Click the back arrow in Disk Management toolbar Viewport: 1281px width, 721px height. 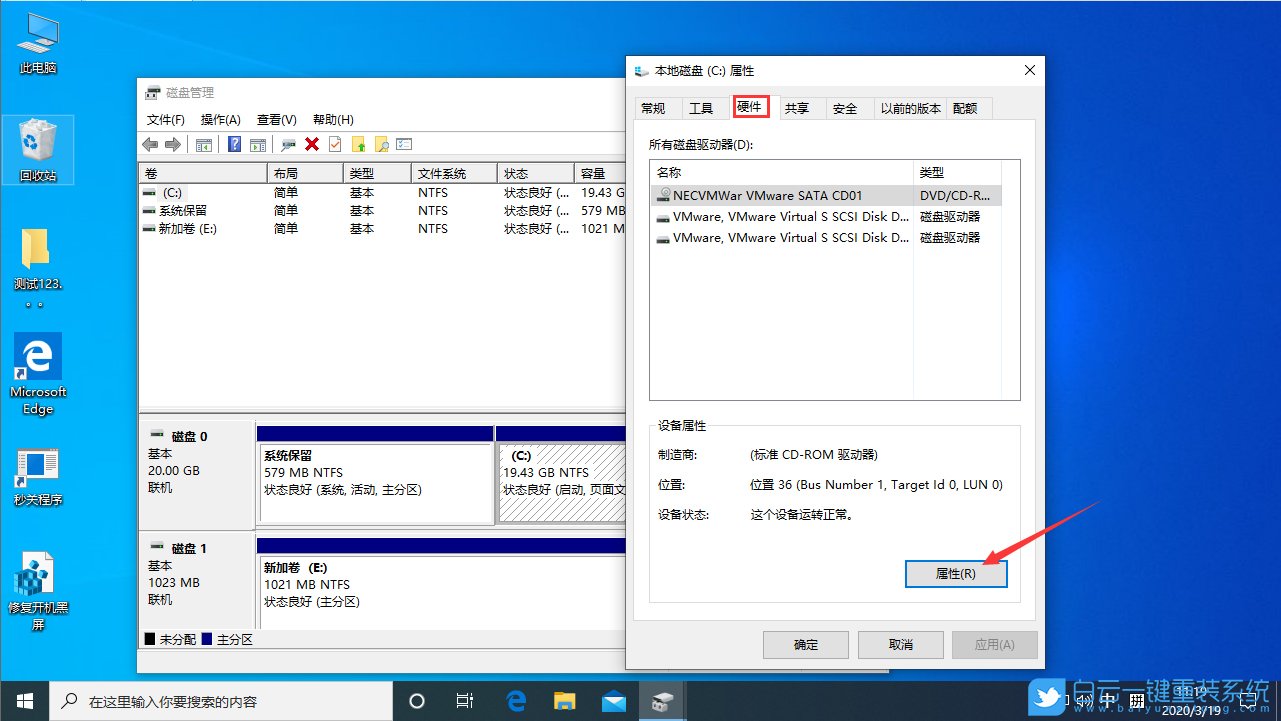point(150,143)
